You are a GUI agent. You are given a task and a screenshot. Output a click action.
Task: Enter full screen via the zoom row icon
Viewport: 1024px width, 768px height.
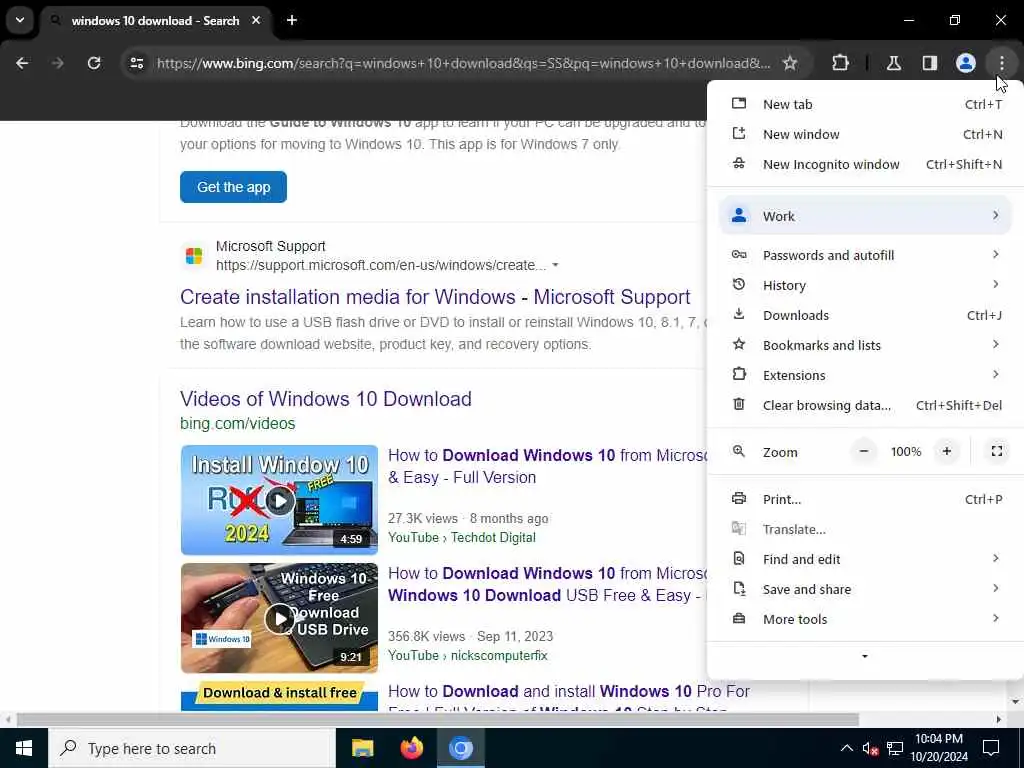tap(997, 452)
